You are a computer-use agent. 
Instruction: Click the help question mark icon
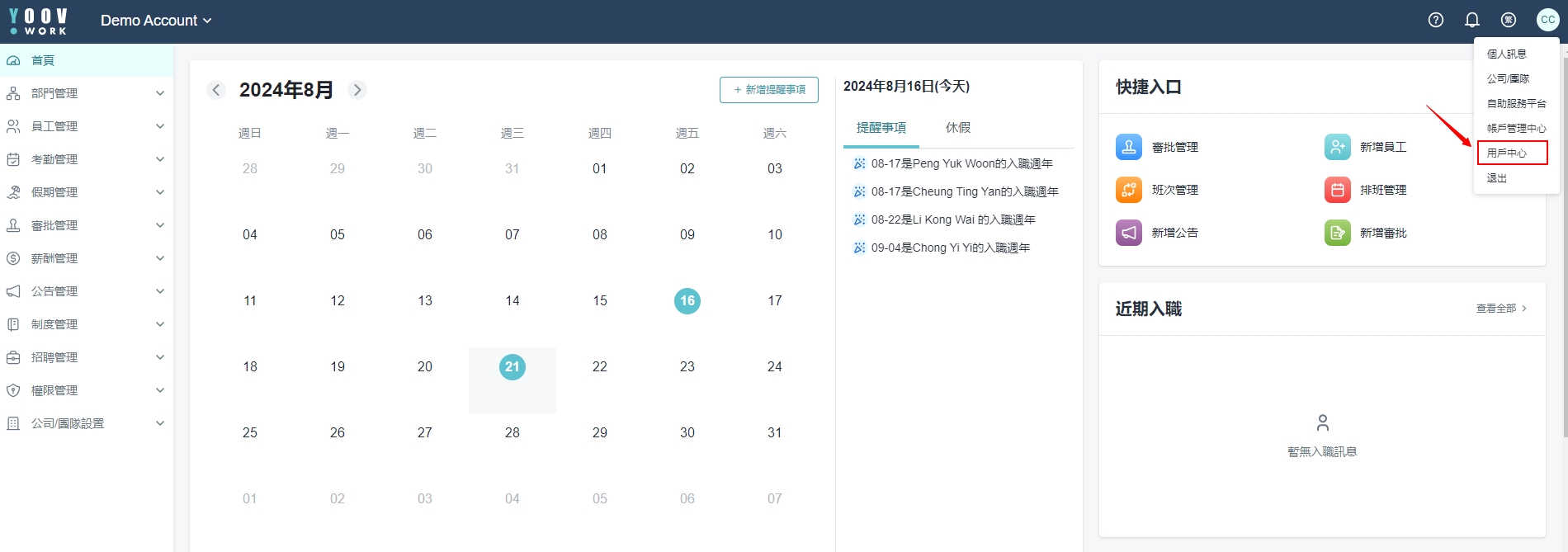(x=1436, y=20)
